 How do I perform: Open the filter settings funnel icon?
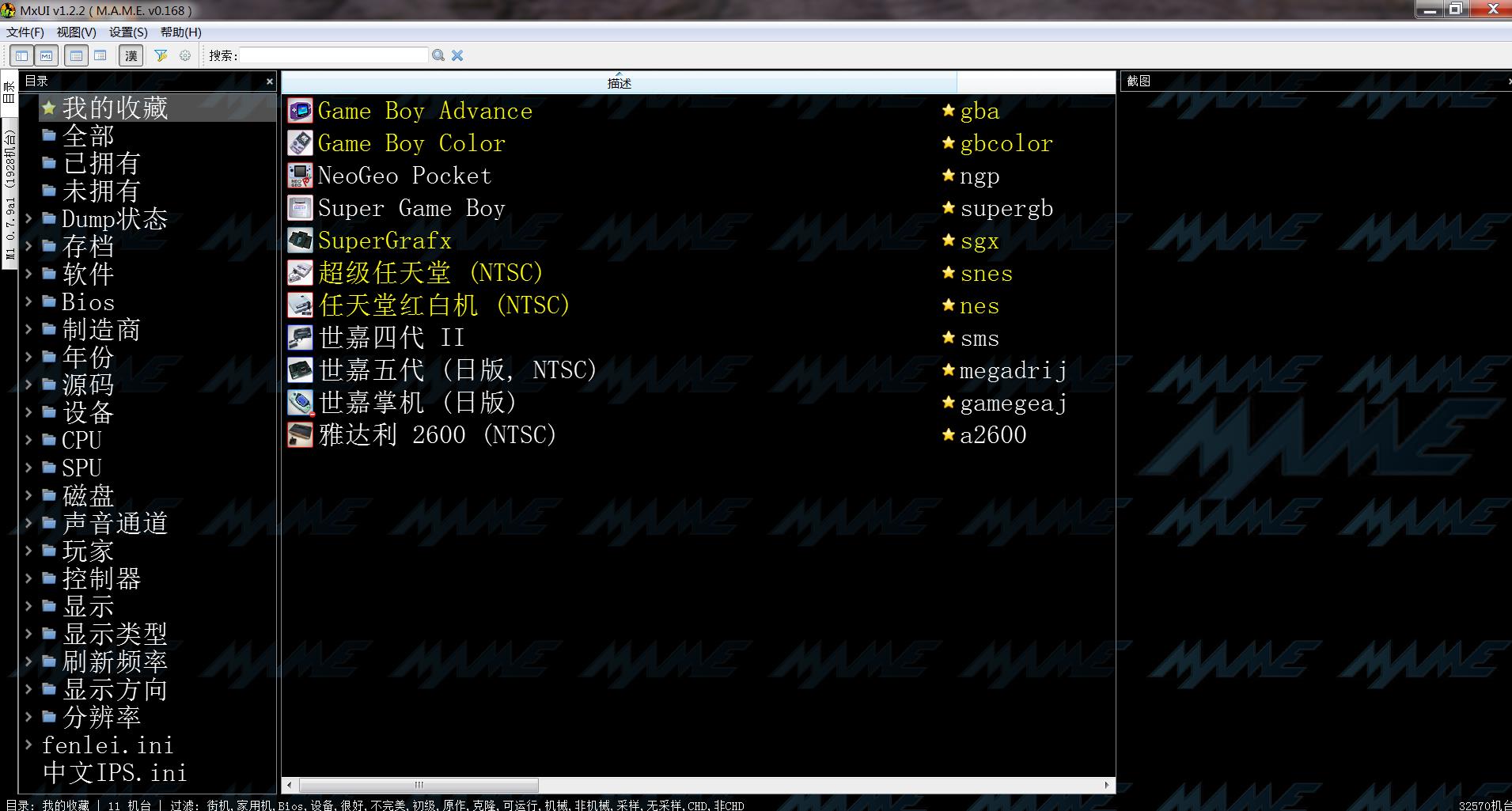click(x=161, y=55)
